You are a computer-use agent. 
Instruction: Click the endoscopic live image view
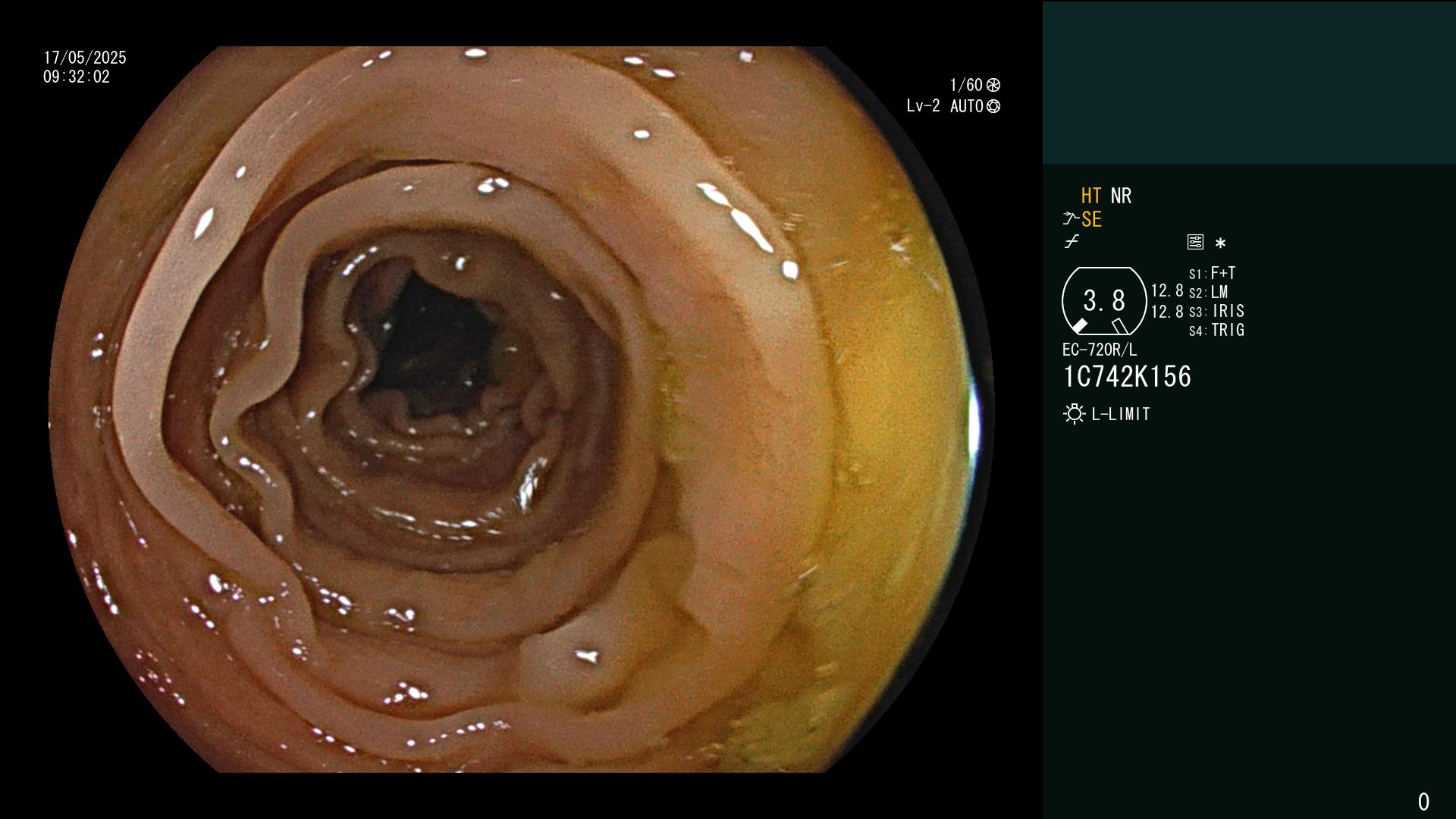(x=522, y=409)
